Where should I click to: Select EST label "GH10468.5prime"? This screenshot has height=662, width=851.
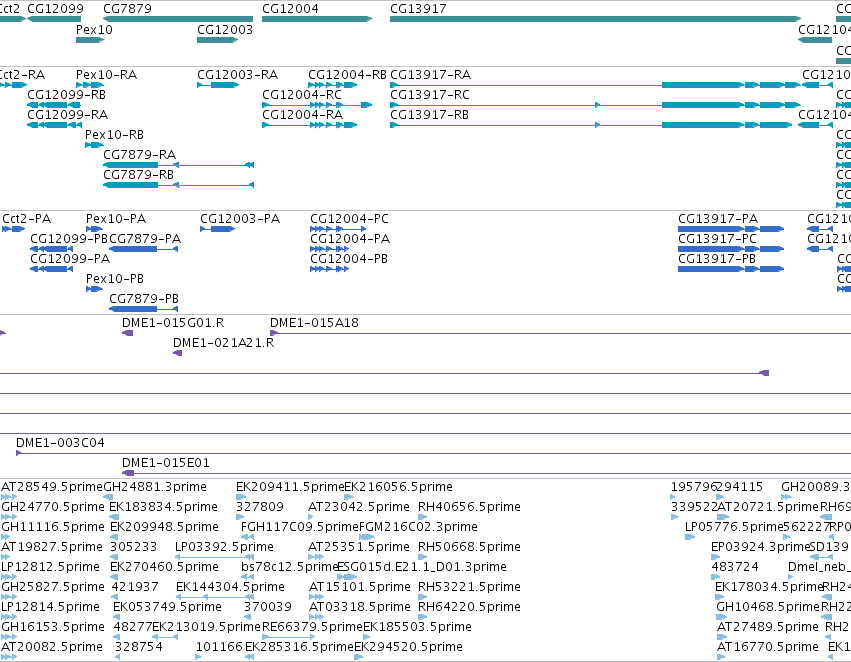coord(768,607)
